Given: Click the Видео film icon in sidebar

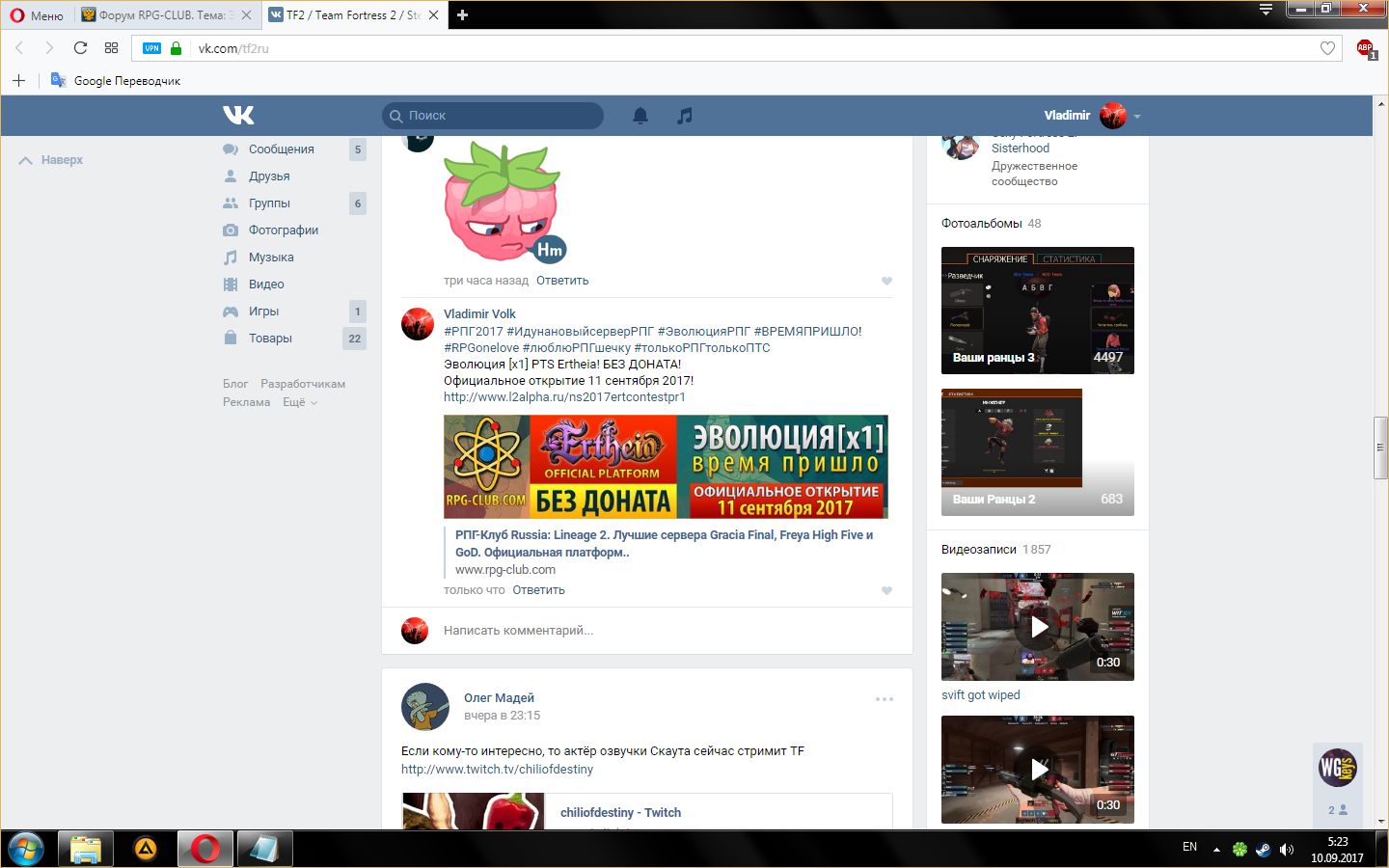Looking at the screenshot, I should (x=231, y=285).
